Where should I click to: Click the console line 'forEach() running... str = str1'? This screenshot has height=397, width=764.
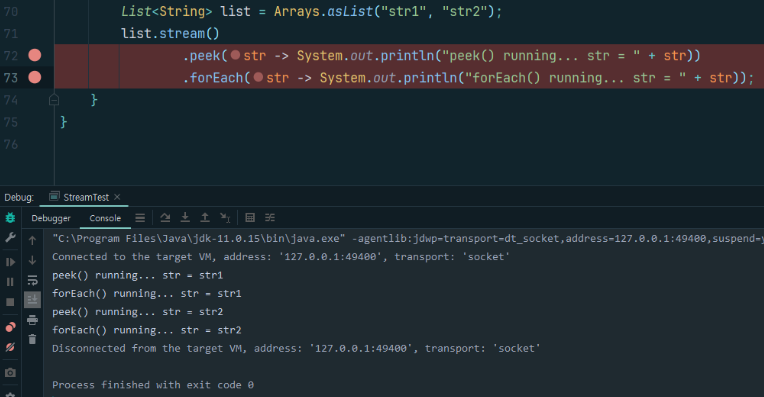click(x=147, y=293)
